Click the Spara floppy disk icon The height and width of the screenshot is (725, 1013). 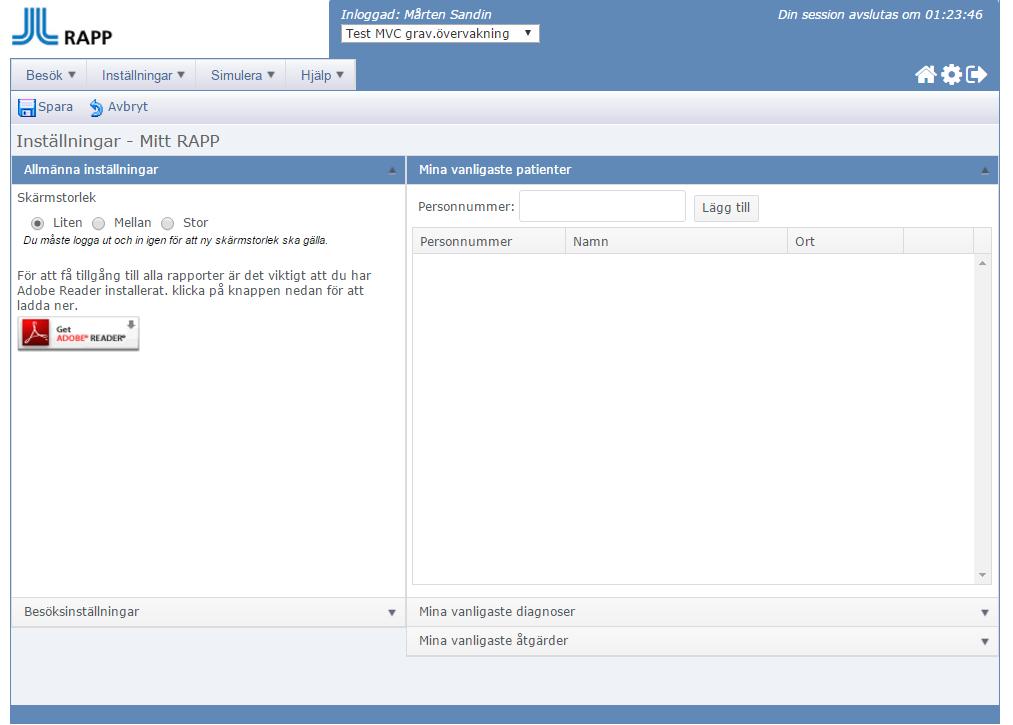point(26,108)
